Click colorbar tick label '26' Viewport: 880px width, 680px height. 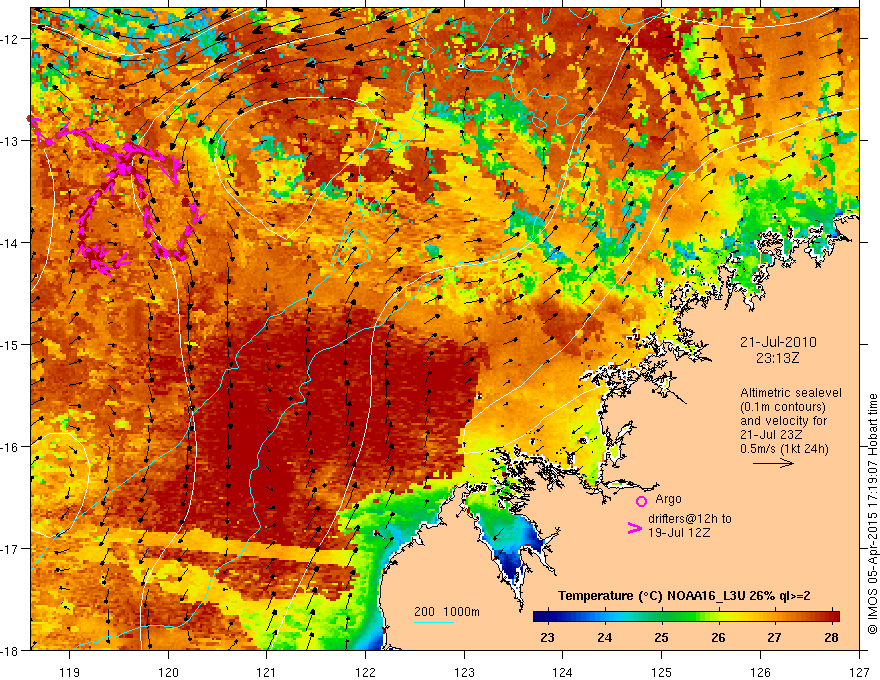[718, 637]
